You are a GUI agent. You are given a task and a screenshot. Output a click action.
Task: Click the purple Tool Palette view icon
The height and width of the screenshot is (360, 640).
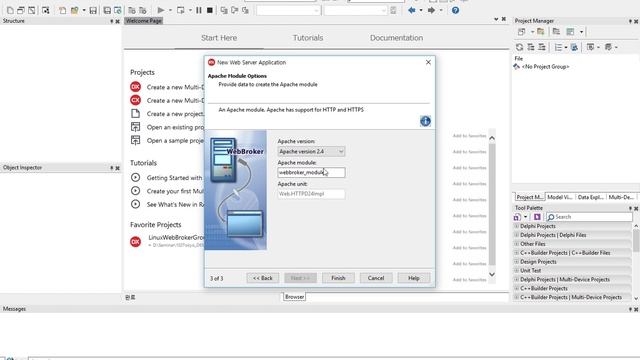[537, 217]
